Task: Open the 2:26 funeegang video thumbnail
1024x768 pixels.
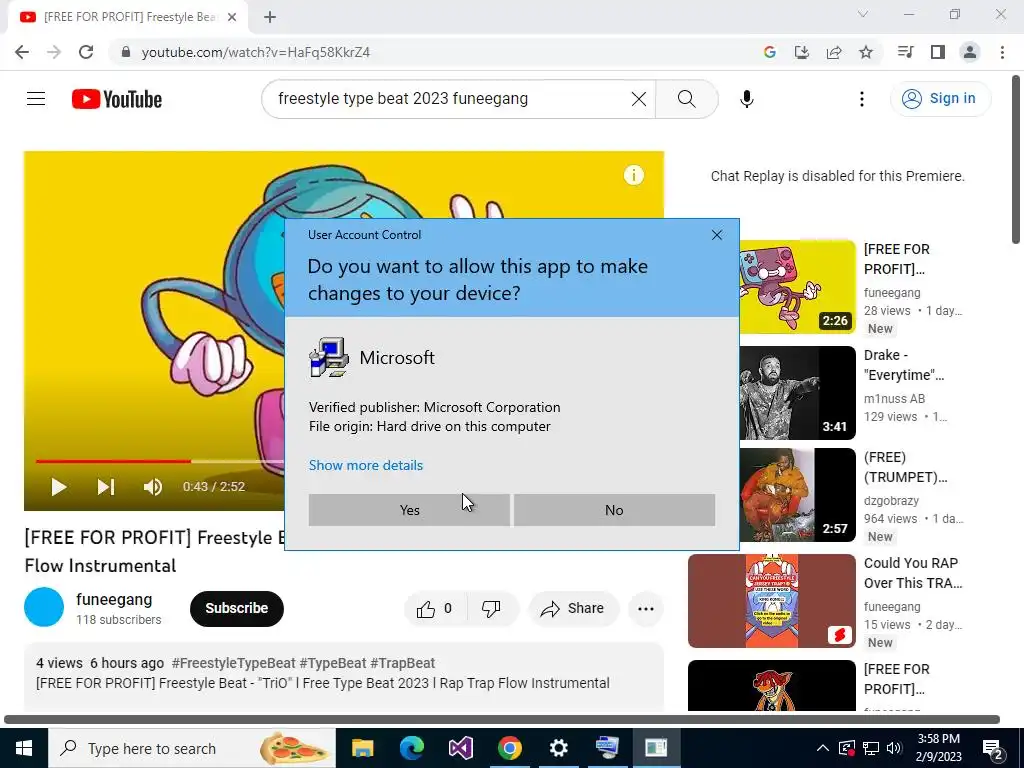Action: [x=797, y=287]
